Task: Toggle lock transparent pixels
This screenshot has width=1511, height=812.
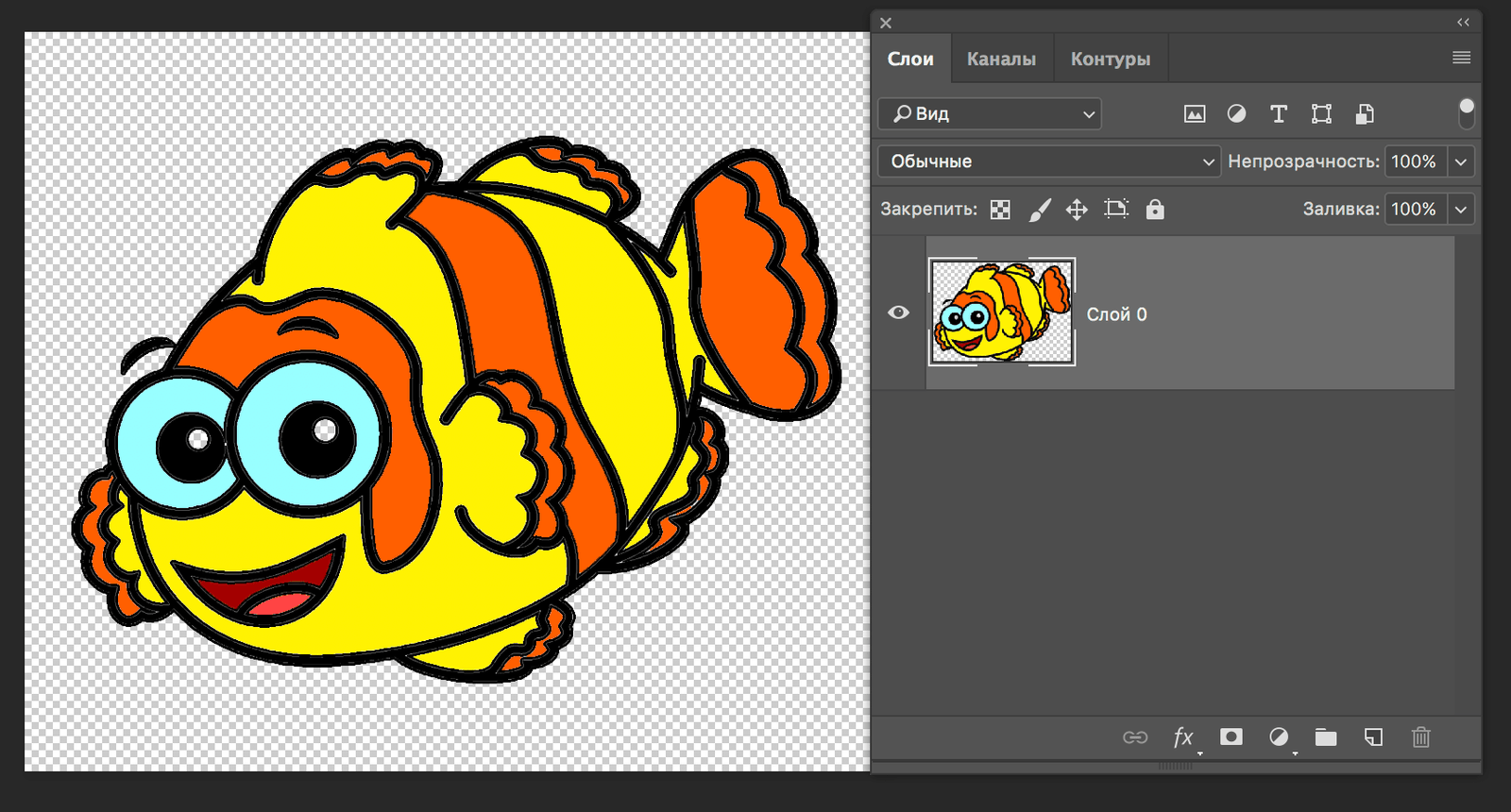Action: coord(1000,210)
